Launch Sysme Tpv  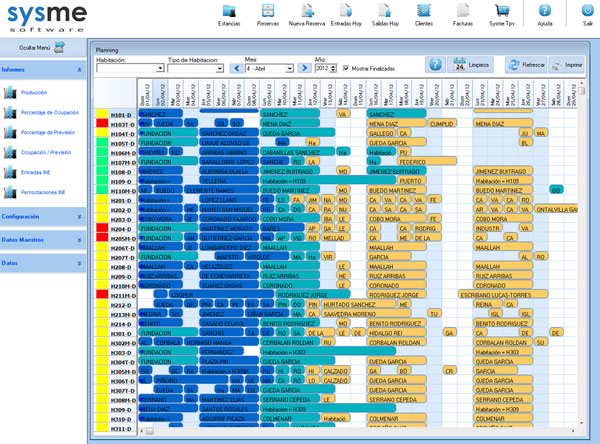[502, 15]
